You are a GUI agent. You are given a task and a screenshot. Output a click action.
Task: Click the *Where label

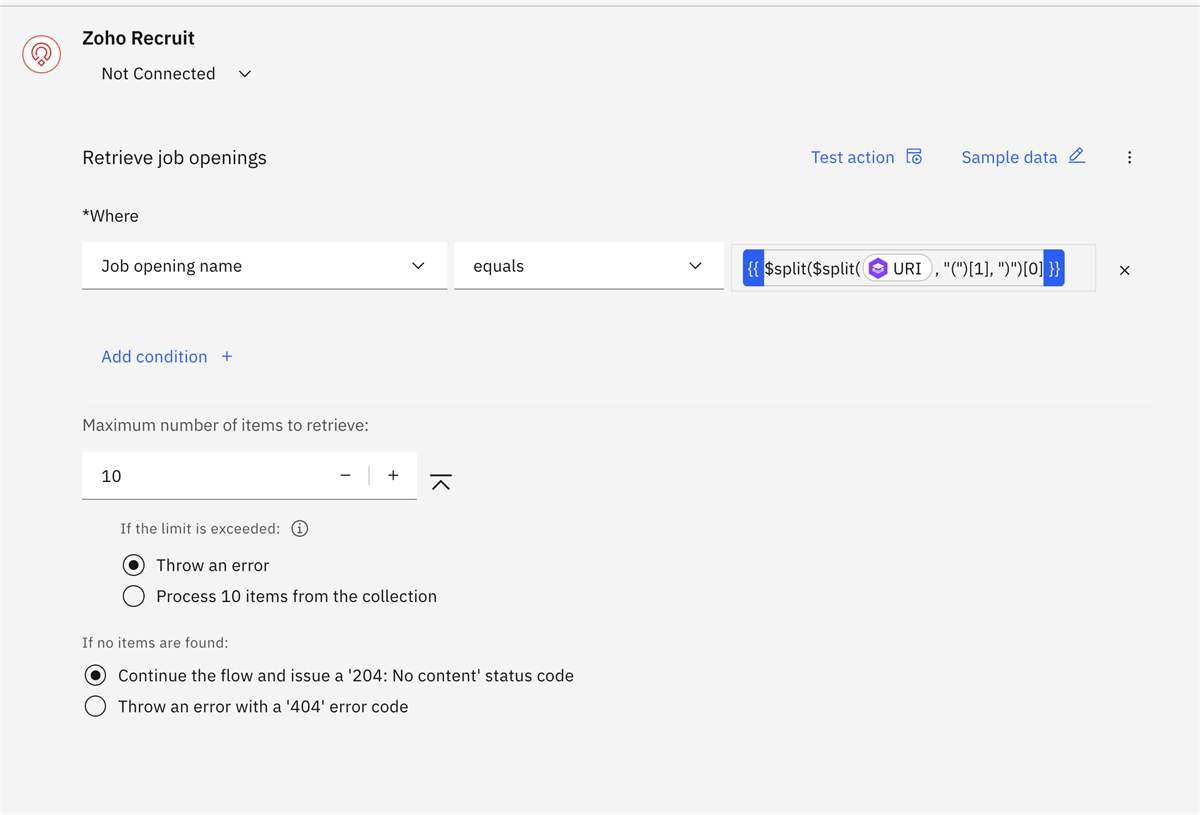[110, 216]
